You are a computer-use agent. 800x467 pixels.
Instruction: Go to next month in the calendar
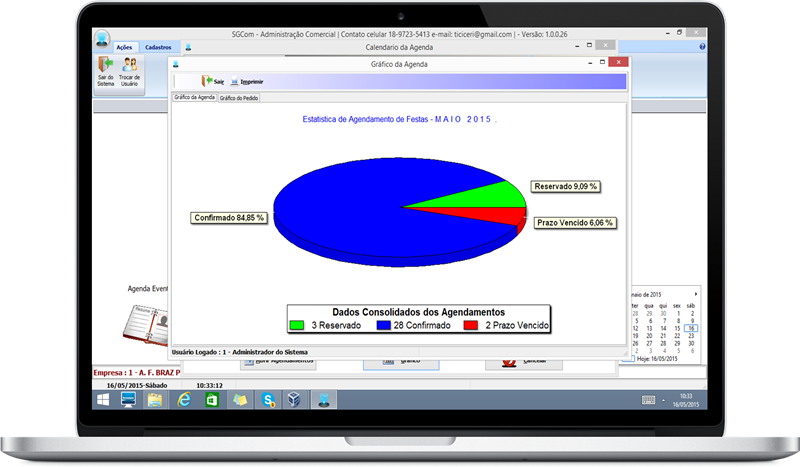coord(695,294)
